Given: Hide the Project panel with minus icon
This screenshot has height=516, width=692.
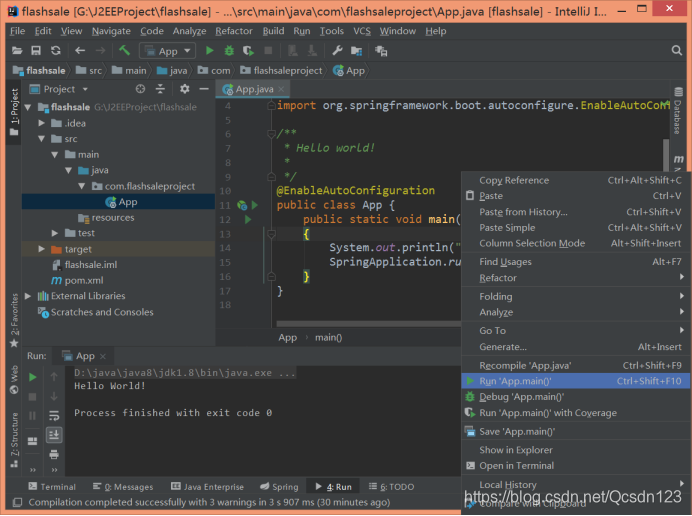Looking at the screenshot, I should (x=204, y=89).
